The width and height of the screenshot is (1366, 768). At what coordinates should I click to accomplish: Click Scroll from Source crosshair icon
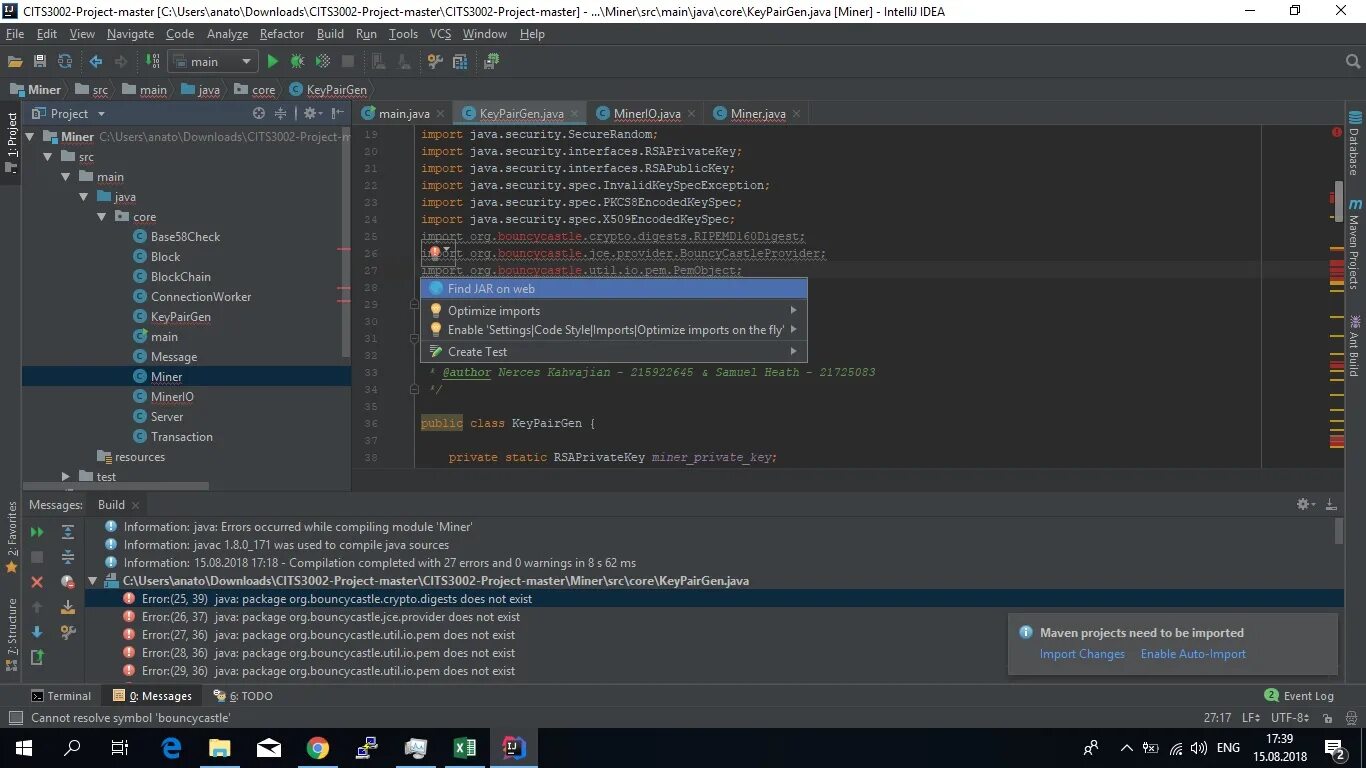click(259, 114)
